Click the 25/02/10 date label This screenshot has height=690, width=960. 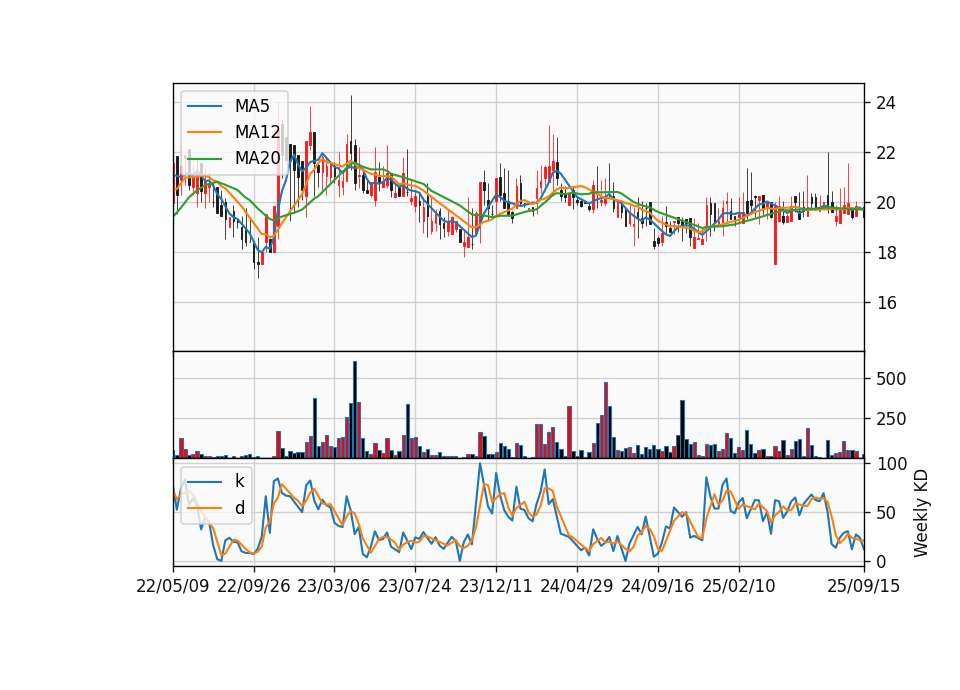point(738,586)
